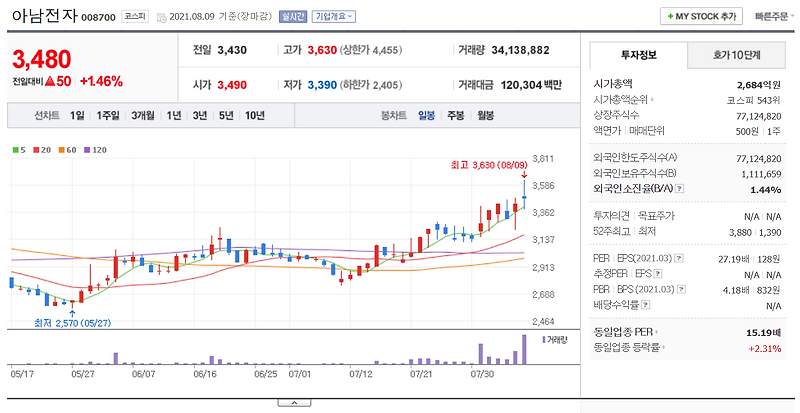Click the 코스피 market badge
This screenshot has width=800, height=413.
[135, 17]
